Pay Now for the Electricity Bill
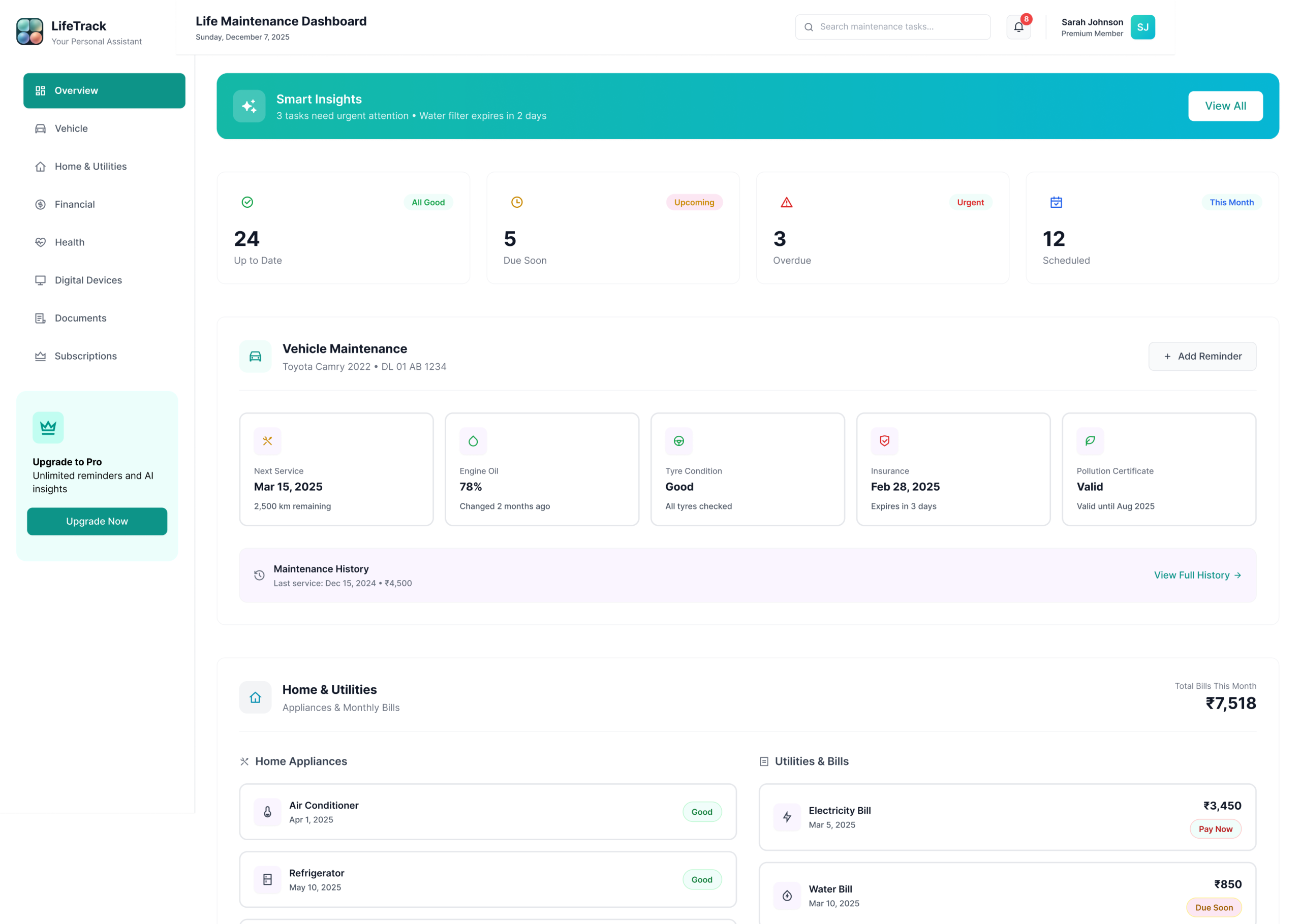 1215,829
